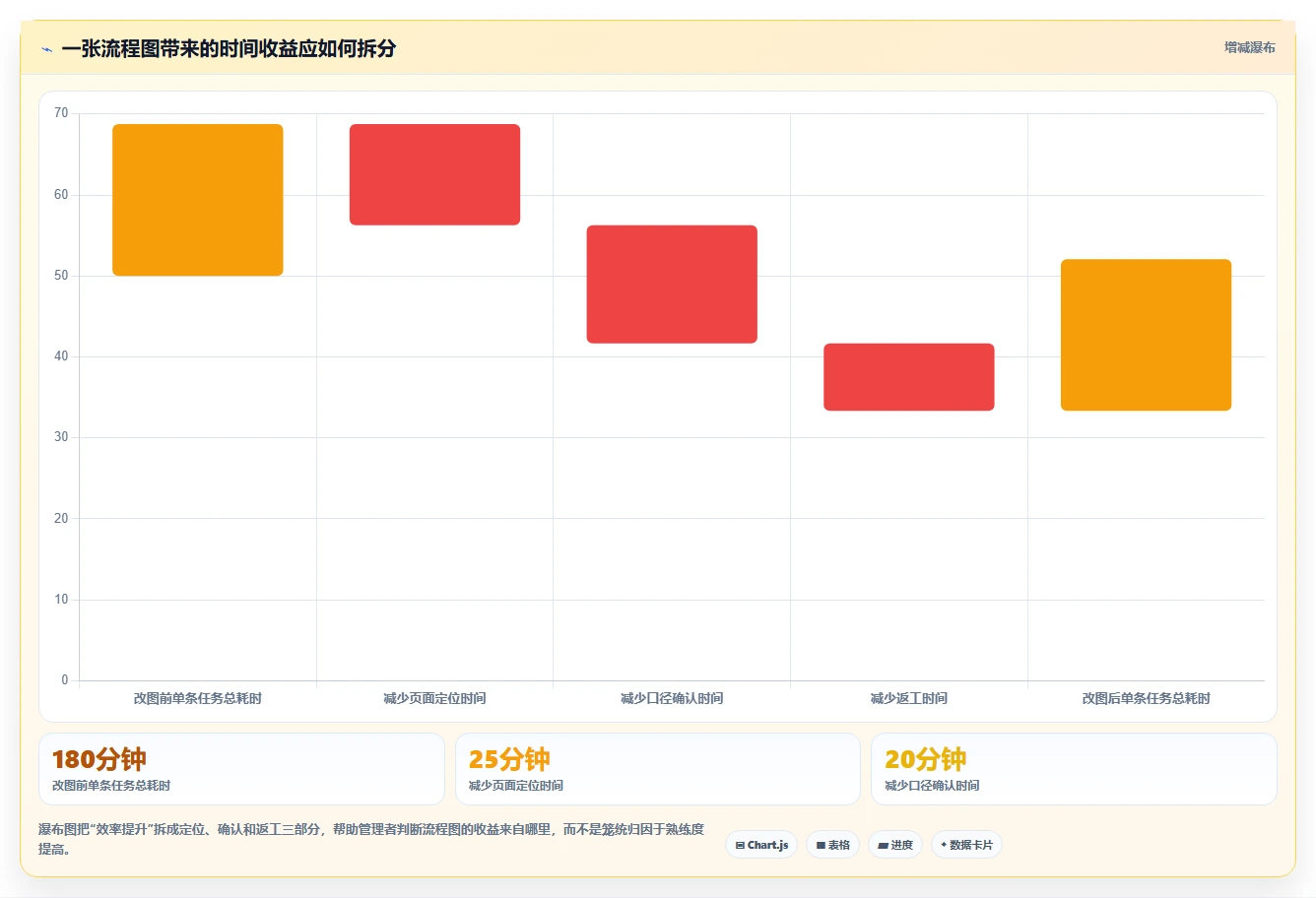
Task: Select the orange 改图后单条任务总耗时 bar
Action: click(x=1146, y=335)
